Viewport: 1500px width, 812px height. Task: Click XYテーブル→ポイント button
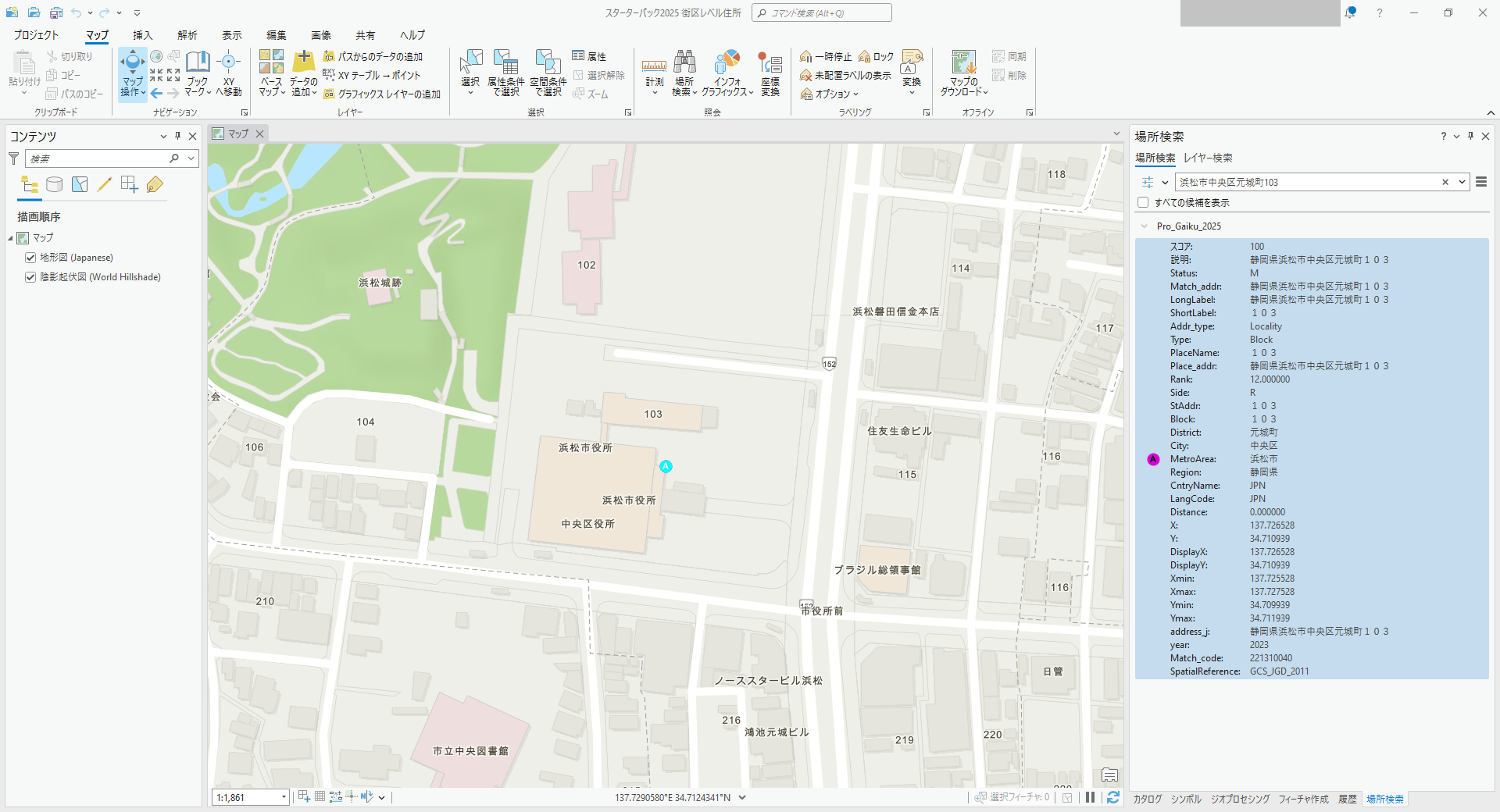point(372,76)
